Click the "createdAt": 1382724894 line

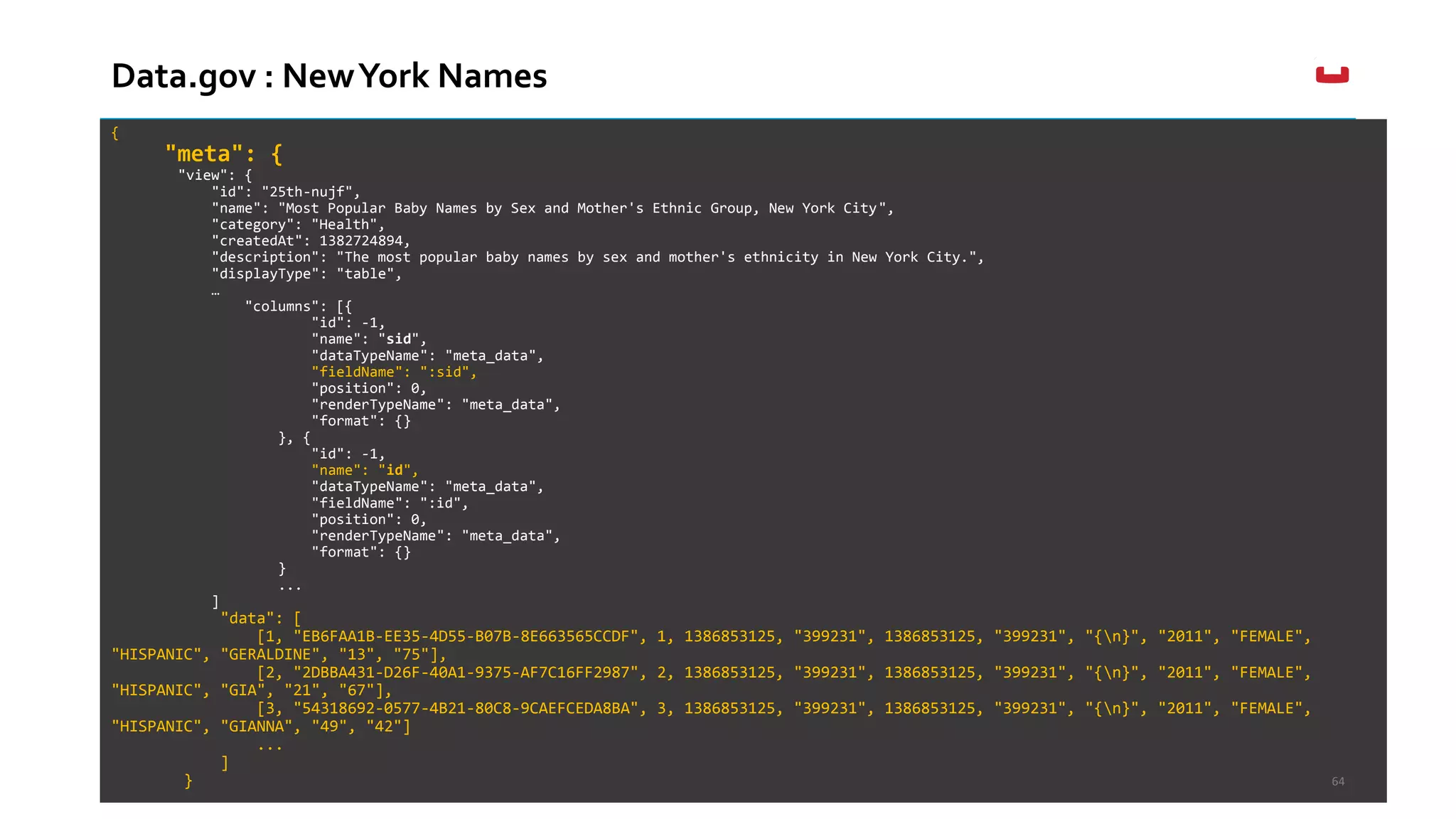(311, 241)
